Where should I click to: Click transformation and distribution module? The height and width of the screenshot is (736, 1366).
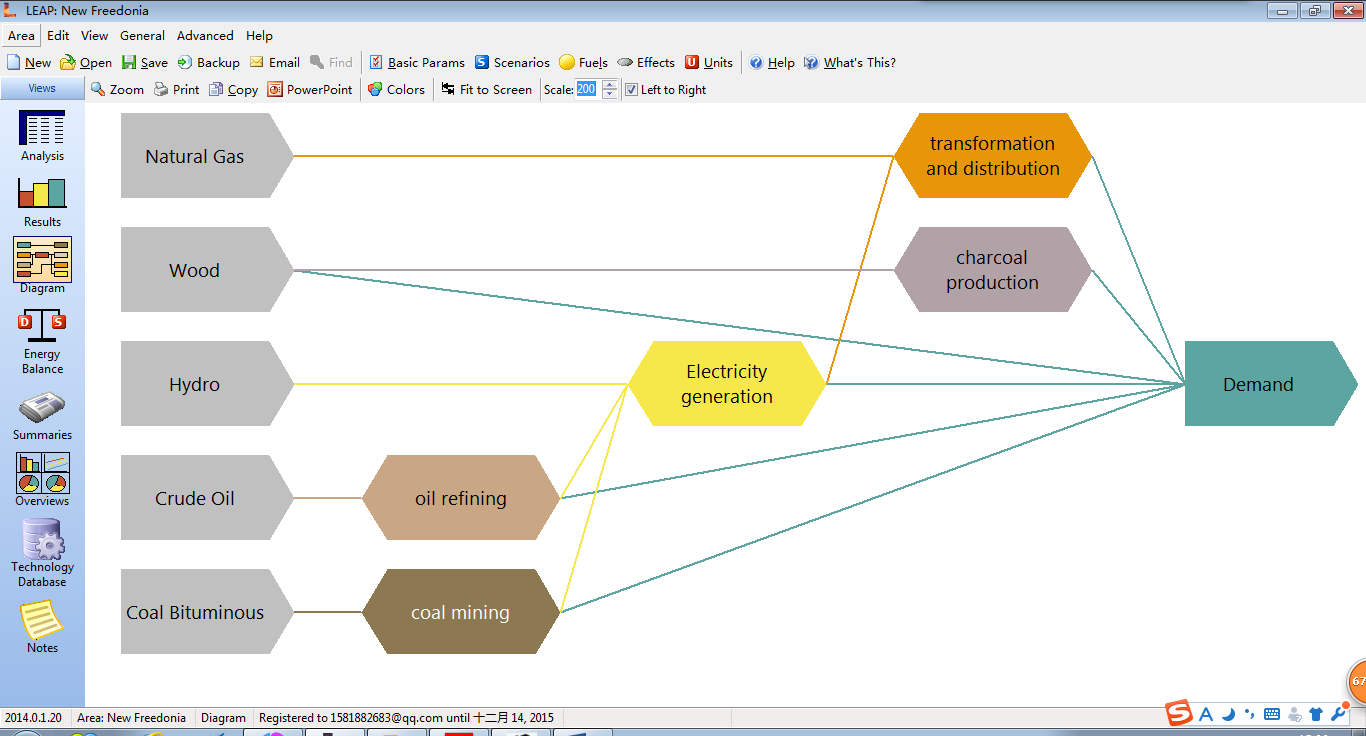tap(992, 156)
